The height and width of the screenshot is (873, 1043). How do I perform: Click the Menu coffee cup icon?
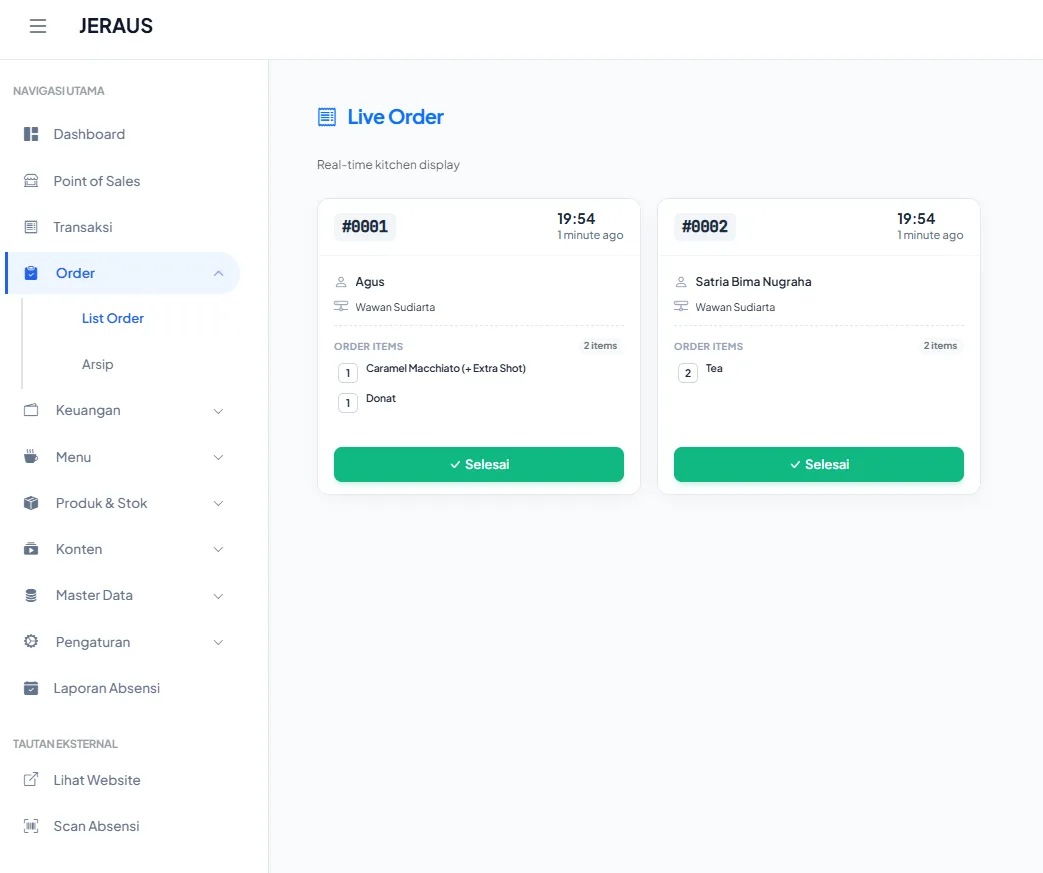(x=31, y=457)
